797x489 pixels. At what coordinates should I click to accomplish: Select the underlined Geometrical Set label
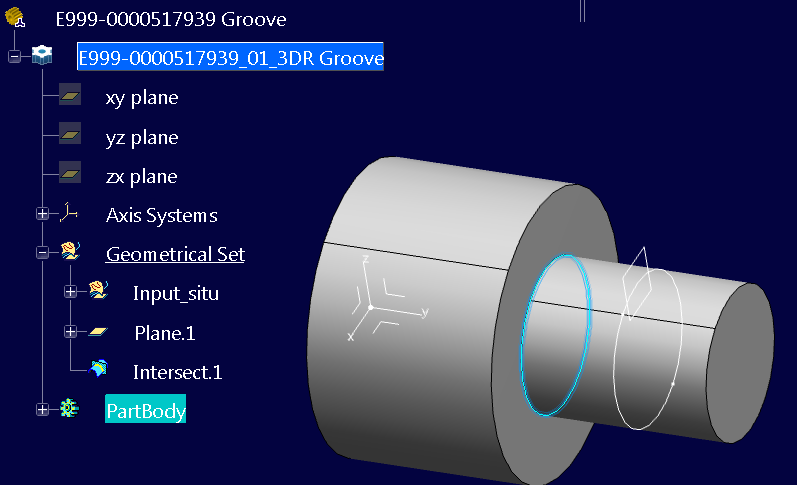click(x=175, y=254)
